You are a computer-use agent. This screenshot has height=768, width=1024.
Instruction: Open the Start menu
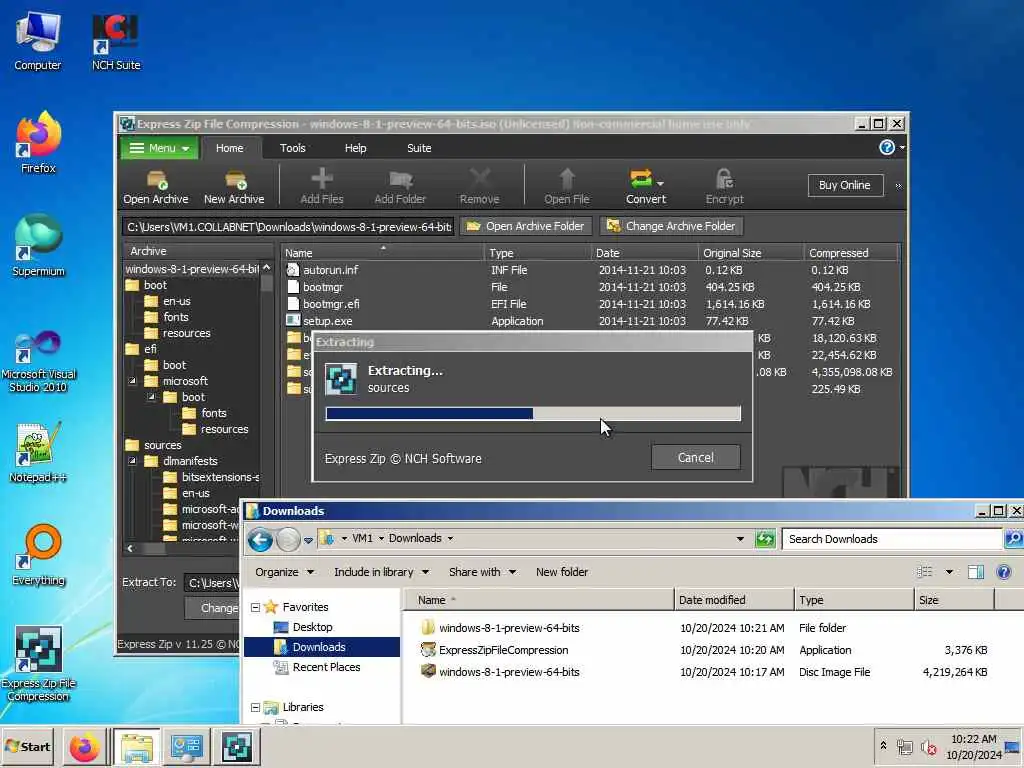click(28, 746)
